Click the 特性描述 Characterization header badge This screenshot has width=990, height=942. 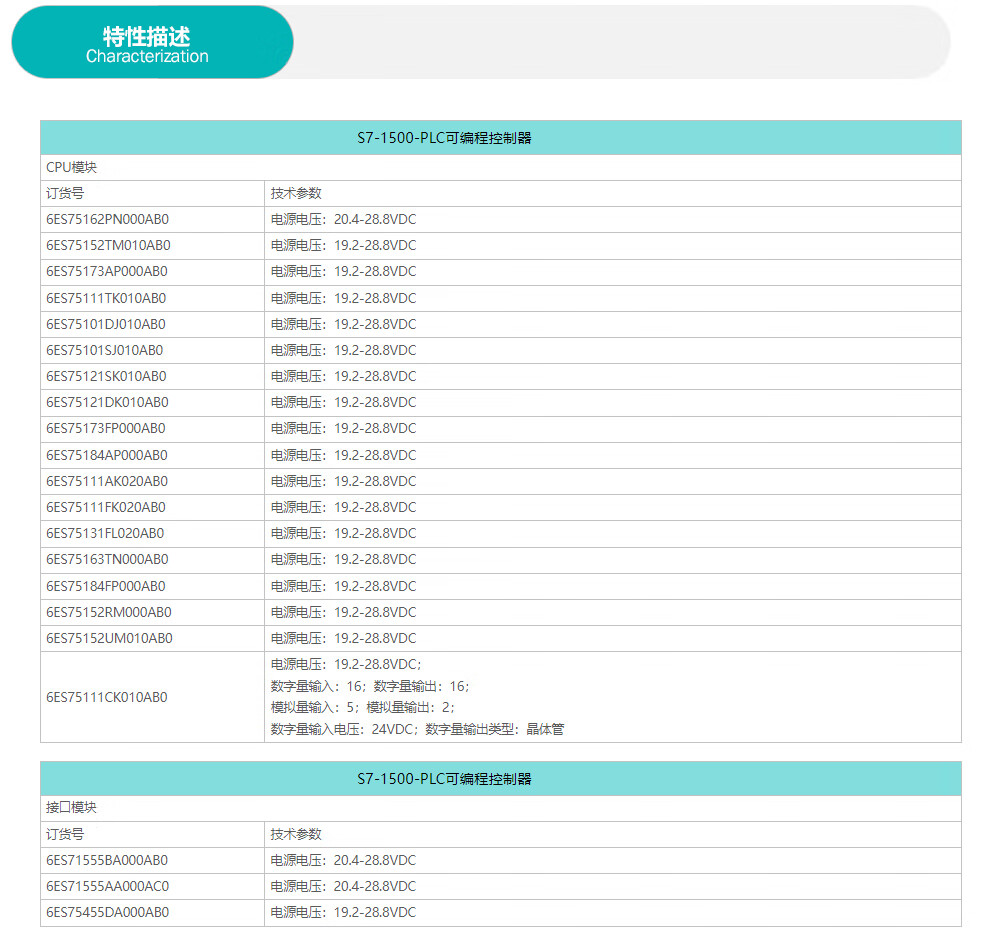(152, 42)
